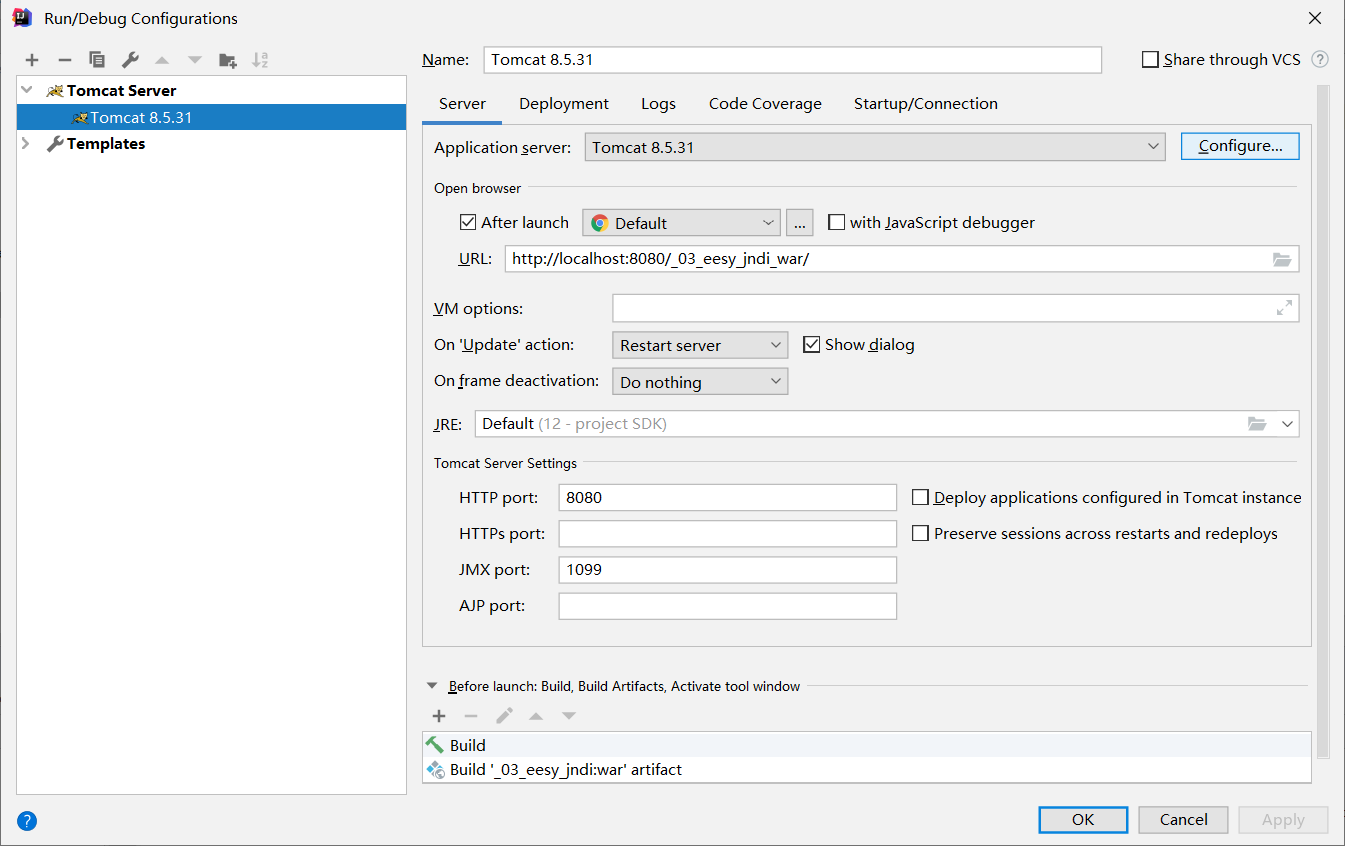Open edit defaults wrench icon in toolbar
The width and height of the screenshot is (1345, 846).
point(130,60)
